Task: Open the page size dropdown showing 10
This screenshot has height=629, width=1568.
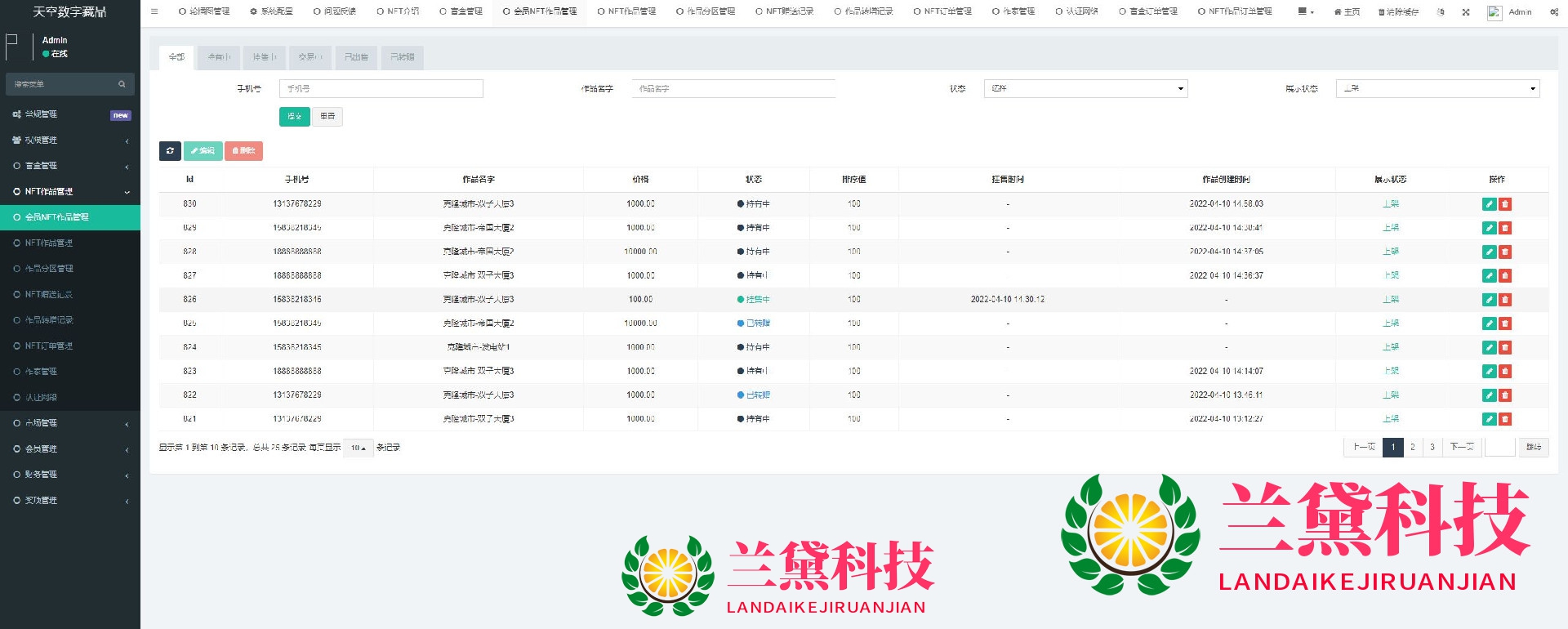Action: coord(359,448)
